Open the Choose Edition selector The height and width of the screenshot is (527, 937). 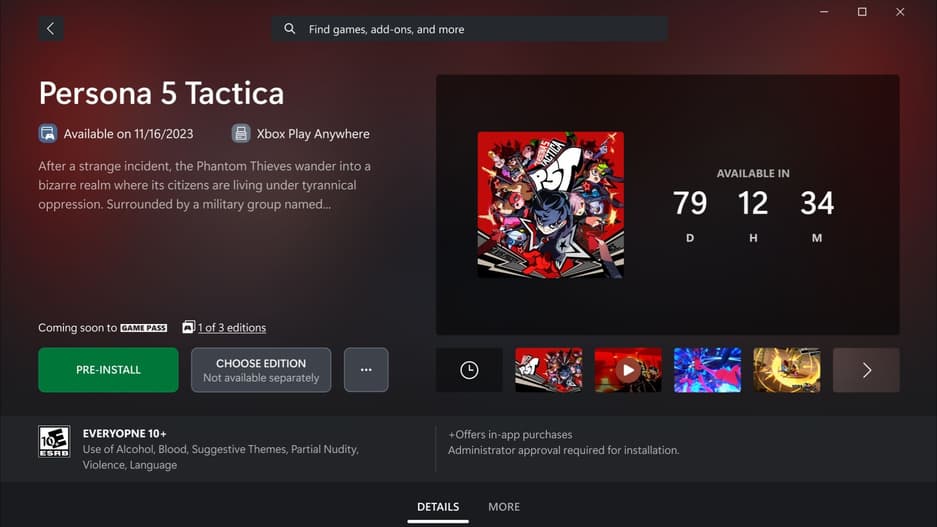point(261,370)
